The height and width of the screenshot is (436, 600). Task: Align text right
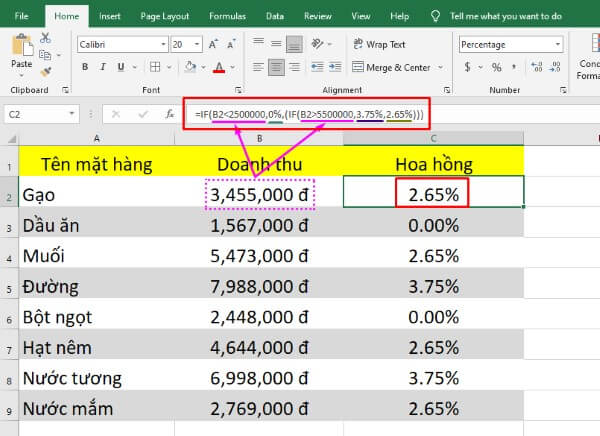(x=294, y=67)
